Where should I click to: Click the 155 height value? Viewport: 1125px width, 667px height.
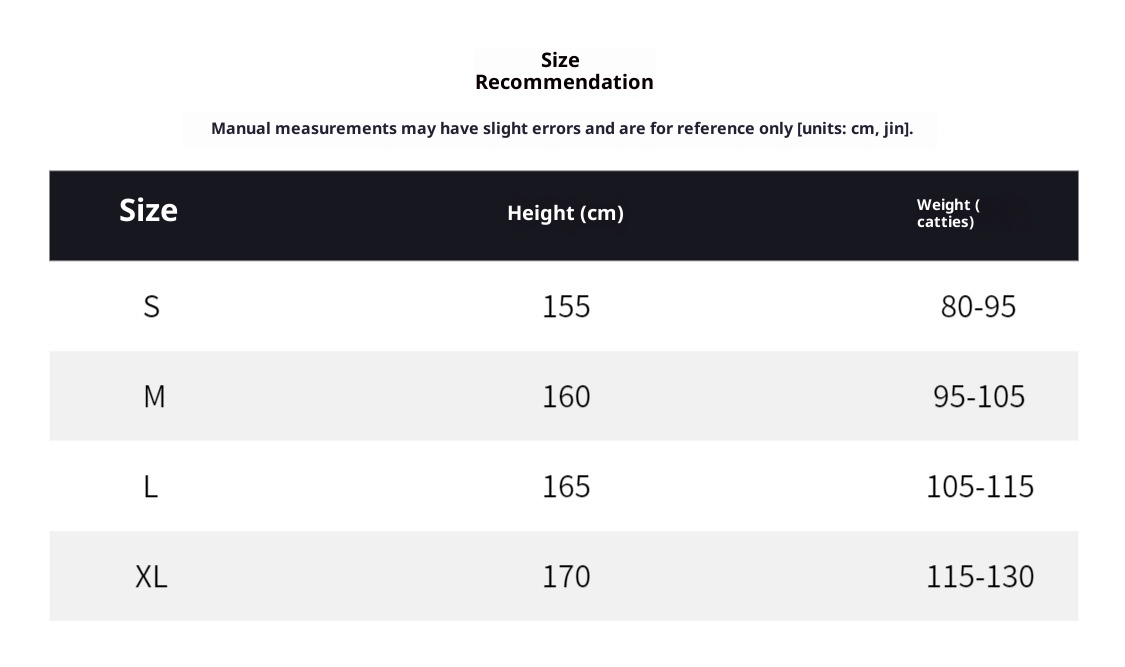click(x=566, y=306)
